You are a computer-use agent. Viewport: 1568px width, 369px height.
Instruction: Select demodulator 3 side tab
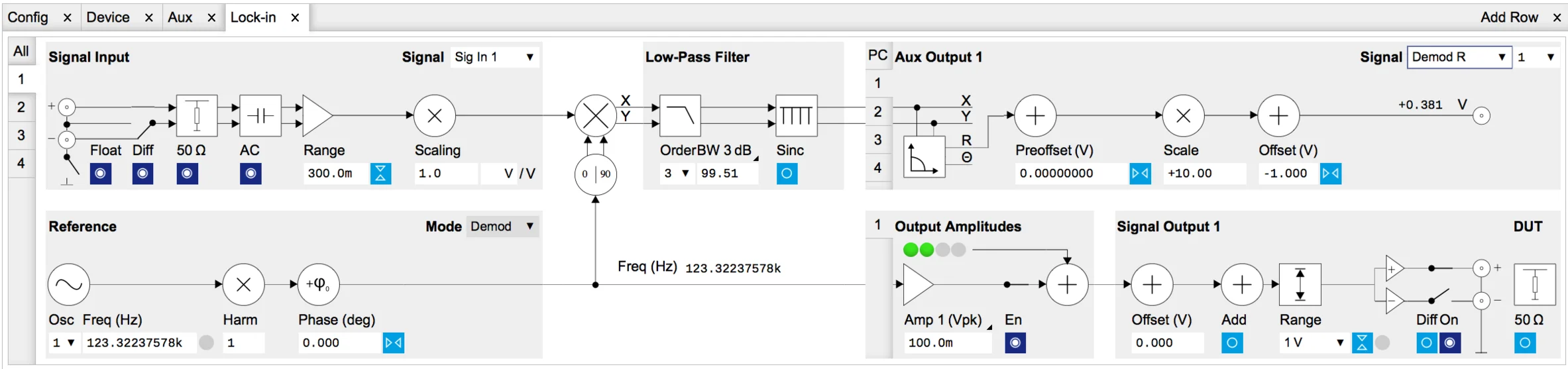21,135
